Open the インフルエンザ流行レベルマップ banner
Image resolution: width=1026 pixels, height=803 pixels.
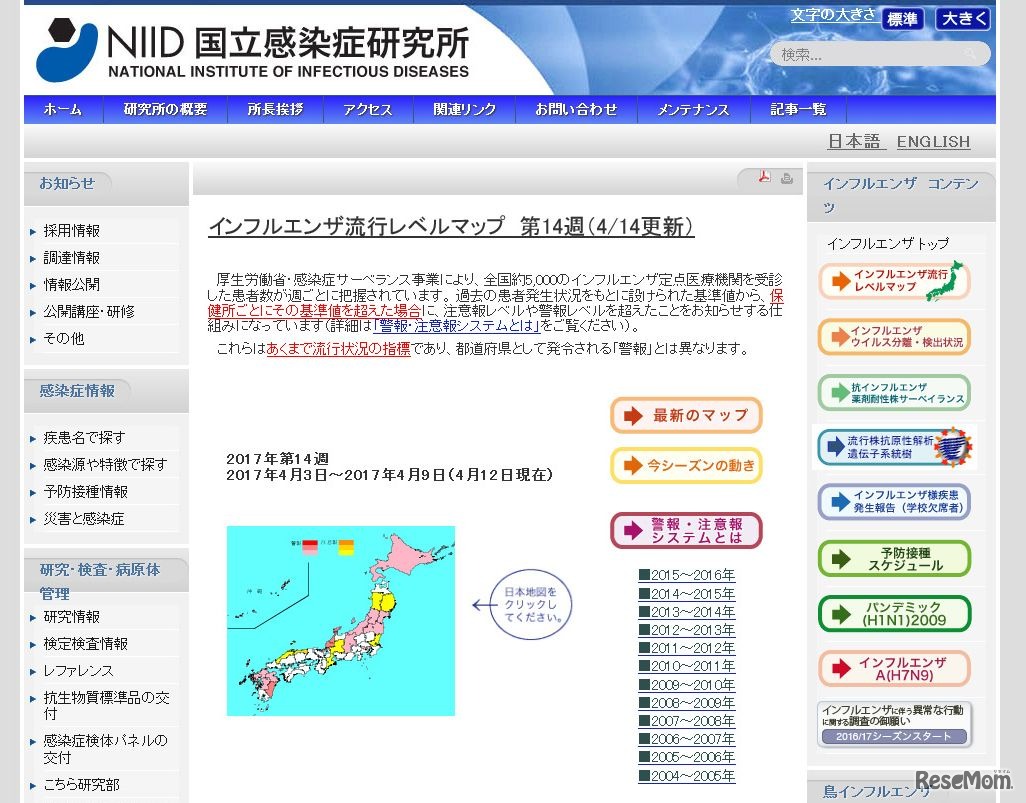894,280
